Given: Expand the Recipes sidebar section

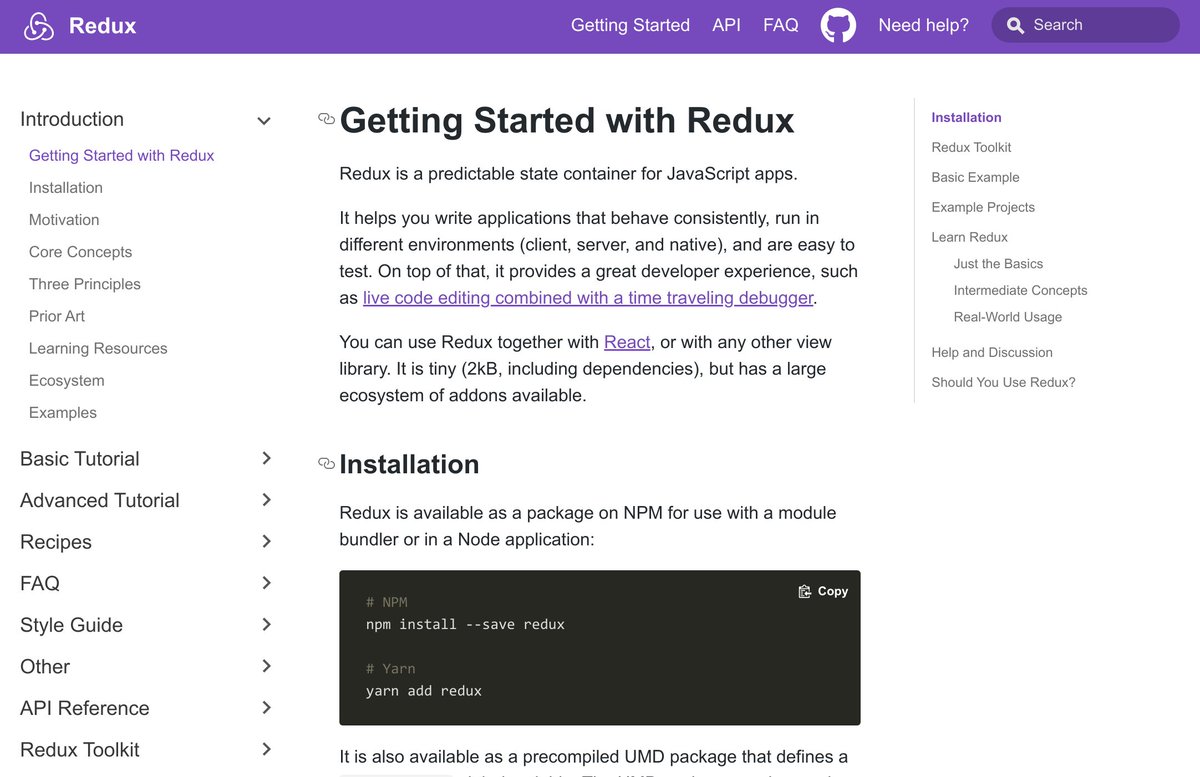Looking at the screenshot, I should (266, 541).
